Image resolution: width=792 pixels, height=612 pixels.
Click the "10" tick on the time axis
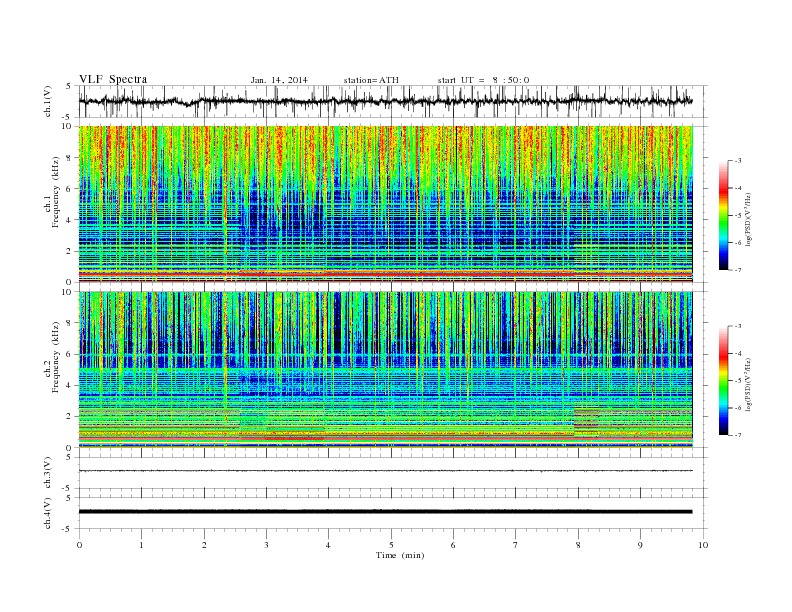(x=703, y=545)
